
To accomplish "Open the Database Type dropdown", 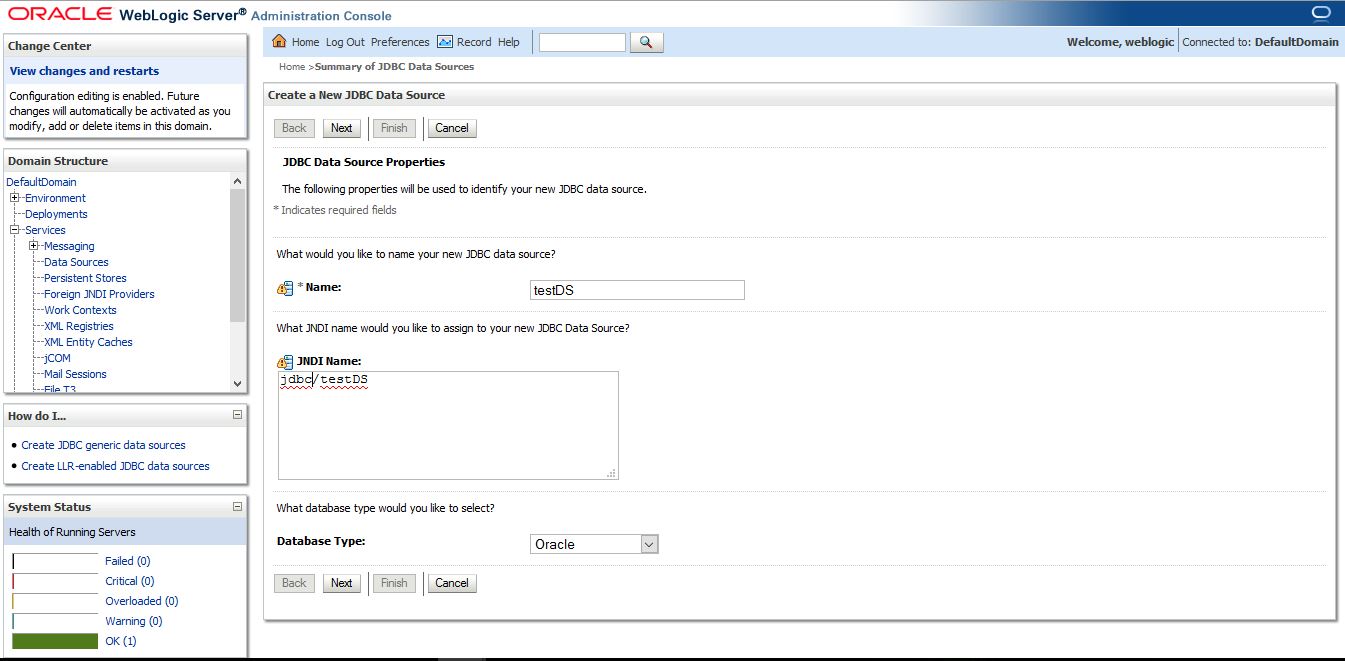I will (649, 544).
